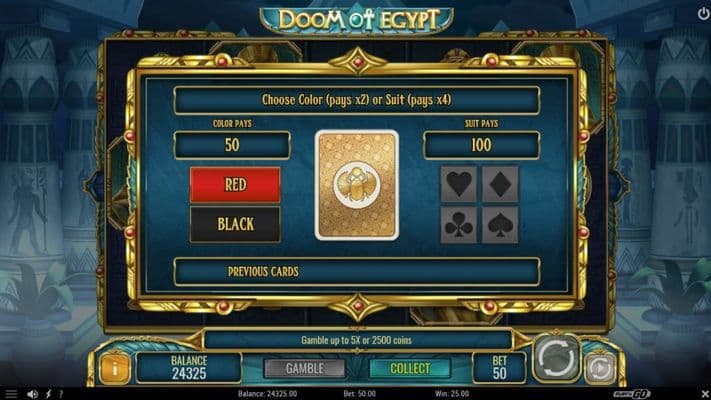Open the orange info paytable button
Viewport: 711px width, 400px height.
115,368
